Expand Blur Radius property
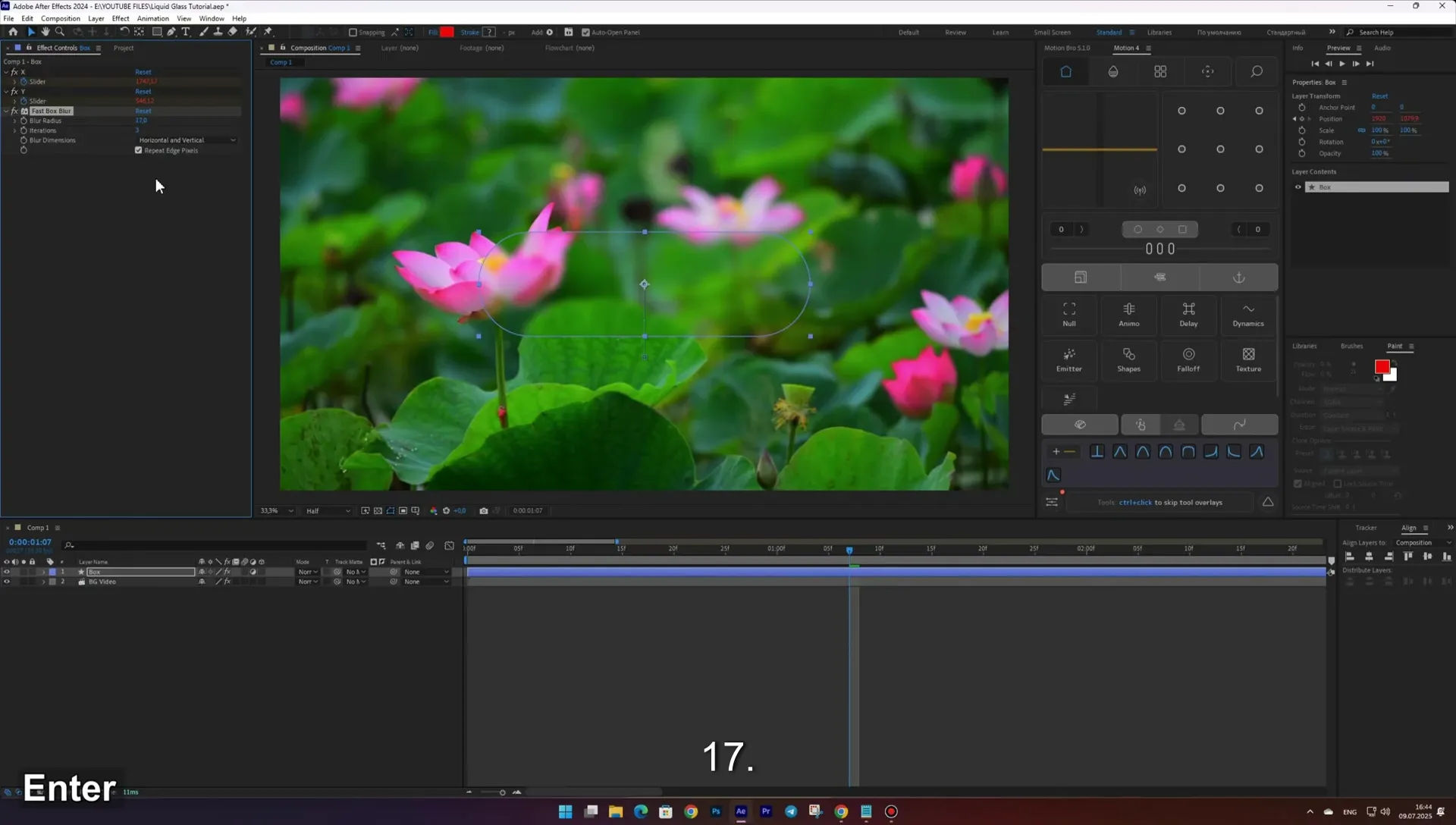 point(14,121)
